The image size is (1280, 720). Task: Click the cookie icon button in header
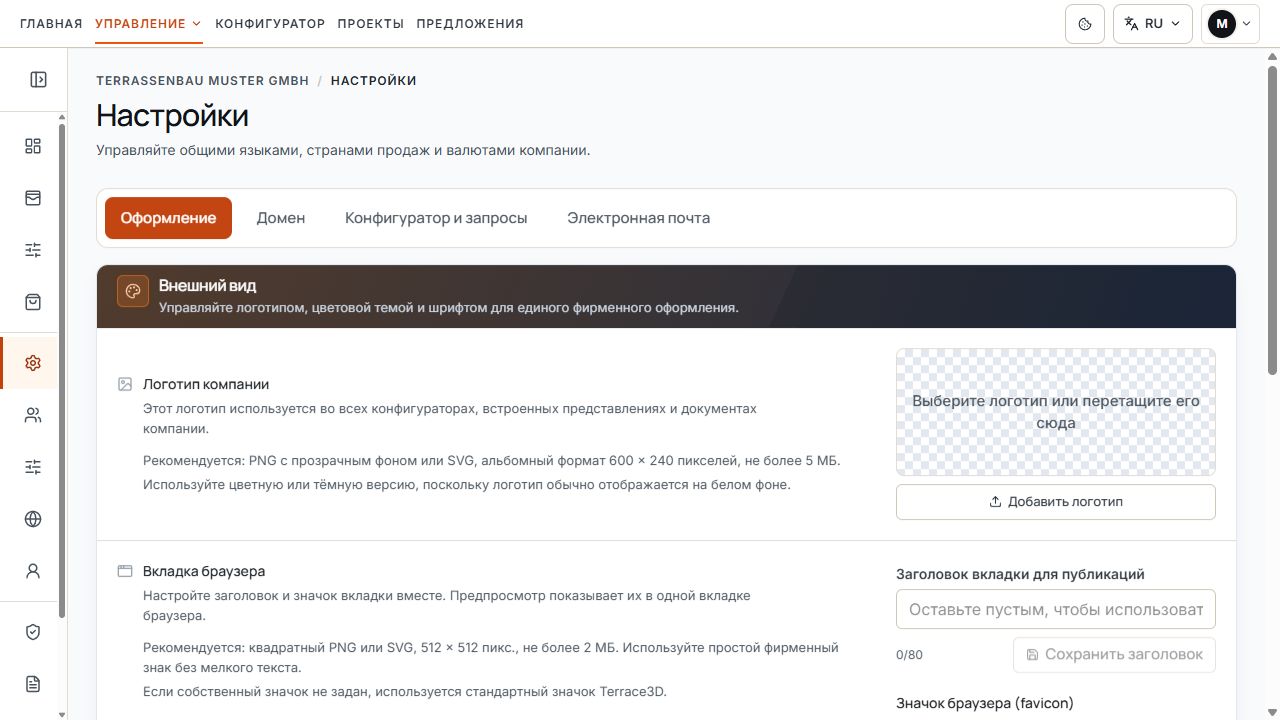[1085, 24]
